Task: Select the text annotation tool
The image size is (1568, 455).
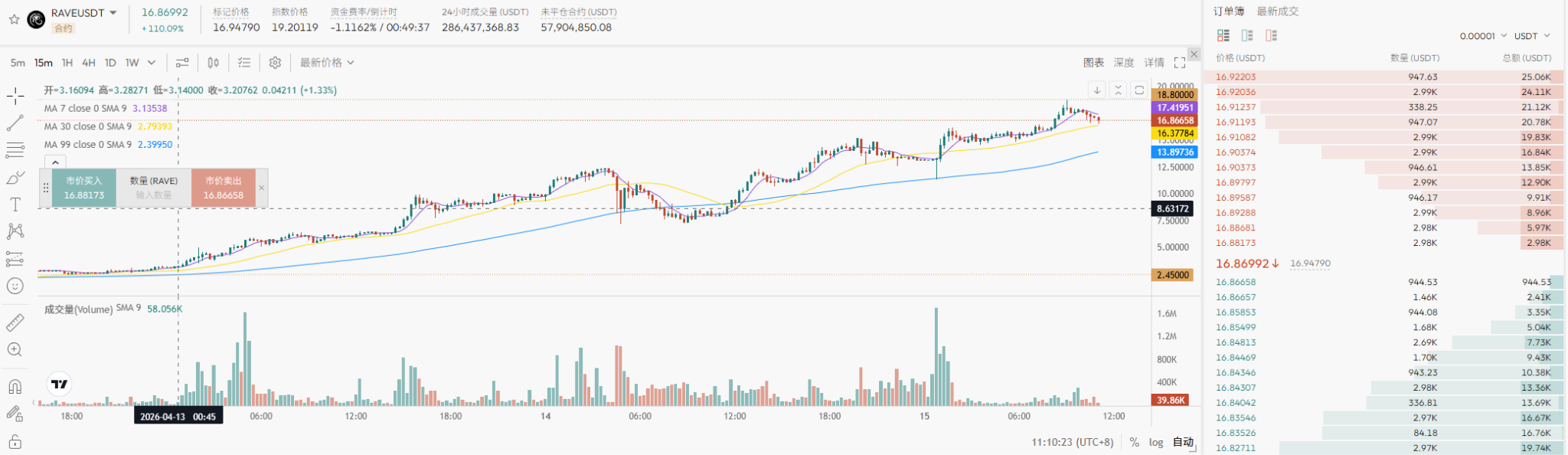Action: click(15, 205)
